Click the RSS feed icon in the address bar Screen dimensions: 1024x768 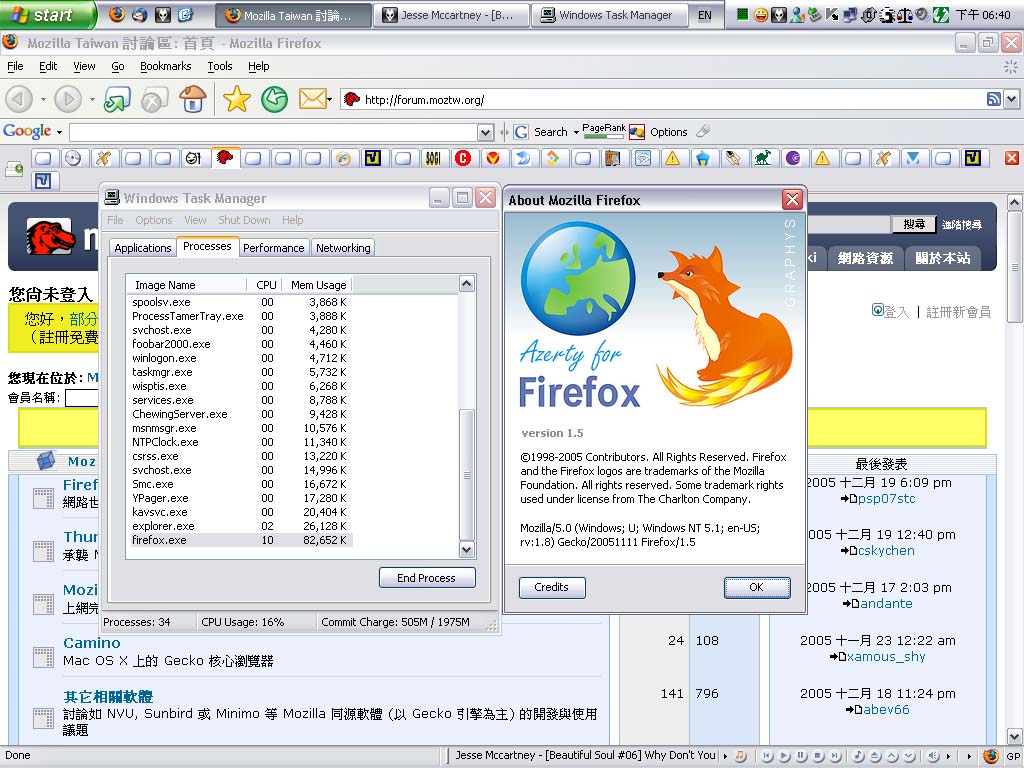tap(993, 99)
